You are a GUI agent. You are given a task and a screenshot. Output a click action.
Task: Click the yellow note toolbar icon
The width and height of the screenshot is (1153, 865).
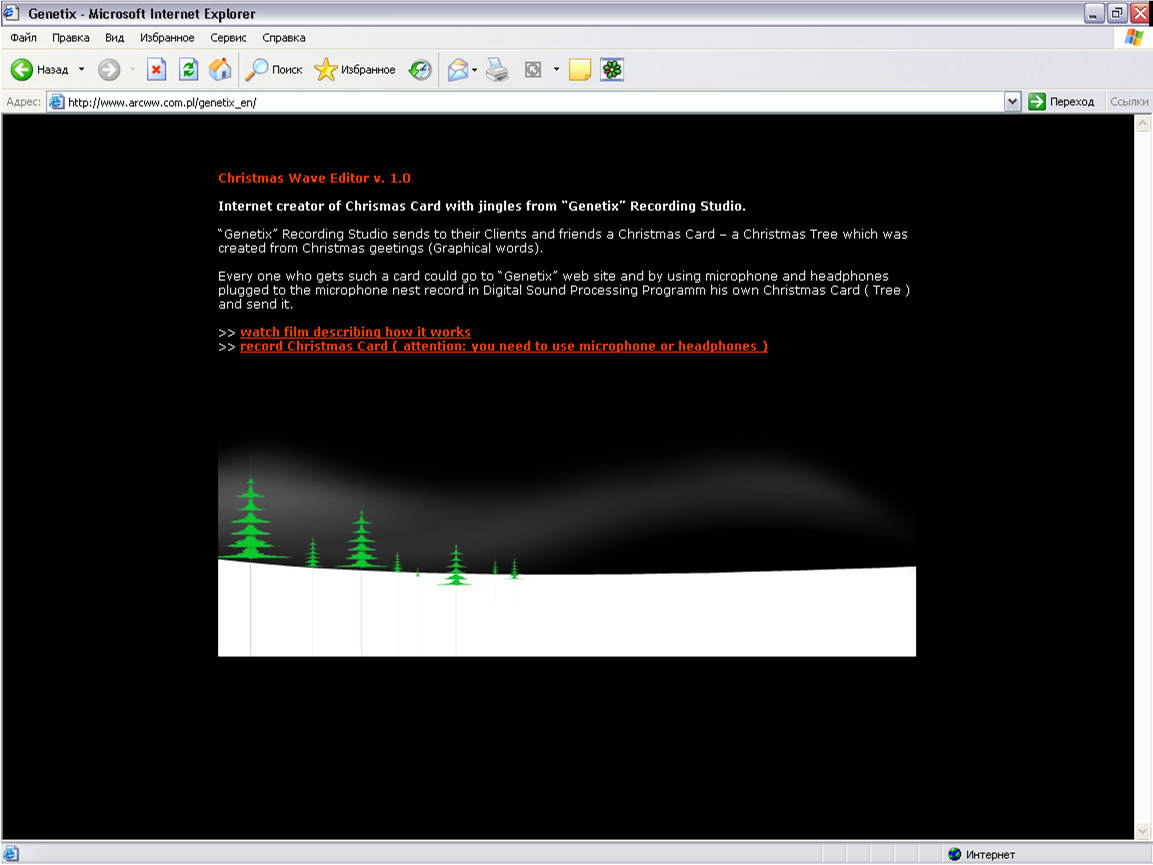[x=579, y=70]
